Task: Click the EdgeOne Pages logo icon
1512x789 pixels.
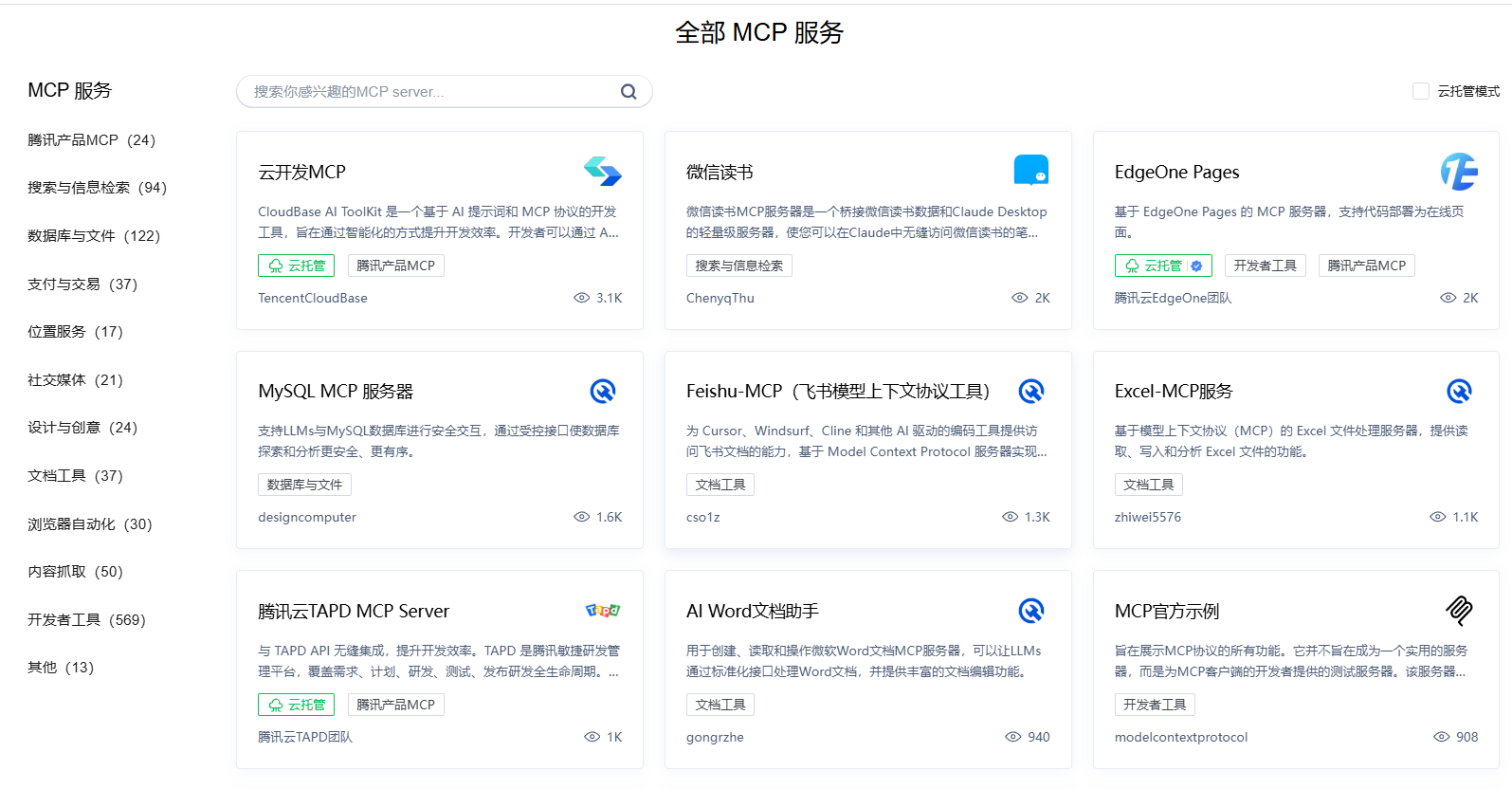Action: pos(1459,172)
